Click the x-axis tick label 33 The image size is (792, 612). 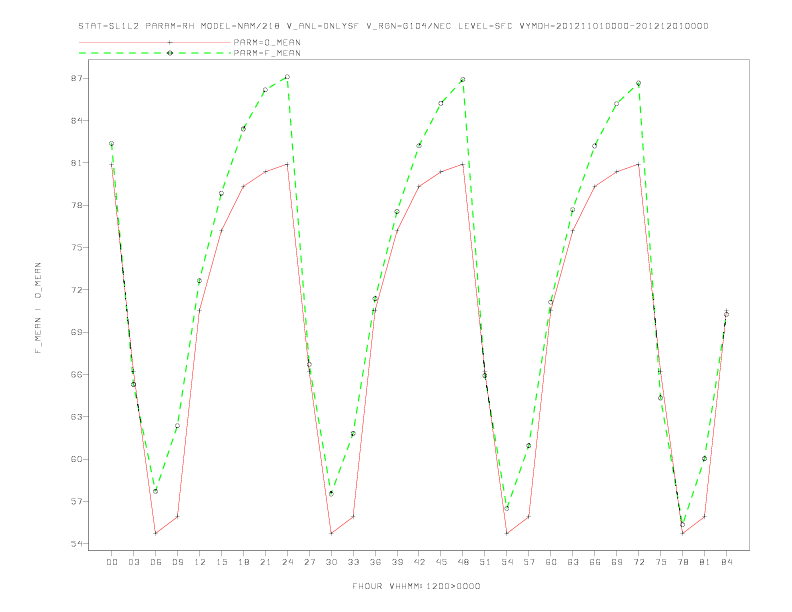click(353, 562)
